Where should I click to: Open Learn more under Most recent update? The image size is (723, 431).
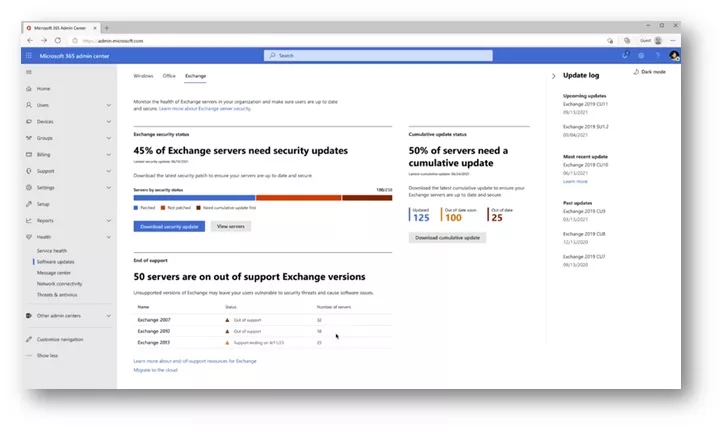575,182
